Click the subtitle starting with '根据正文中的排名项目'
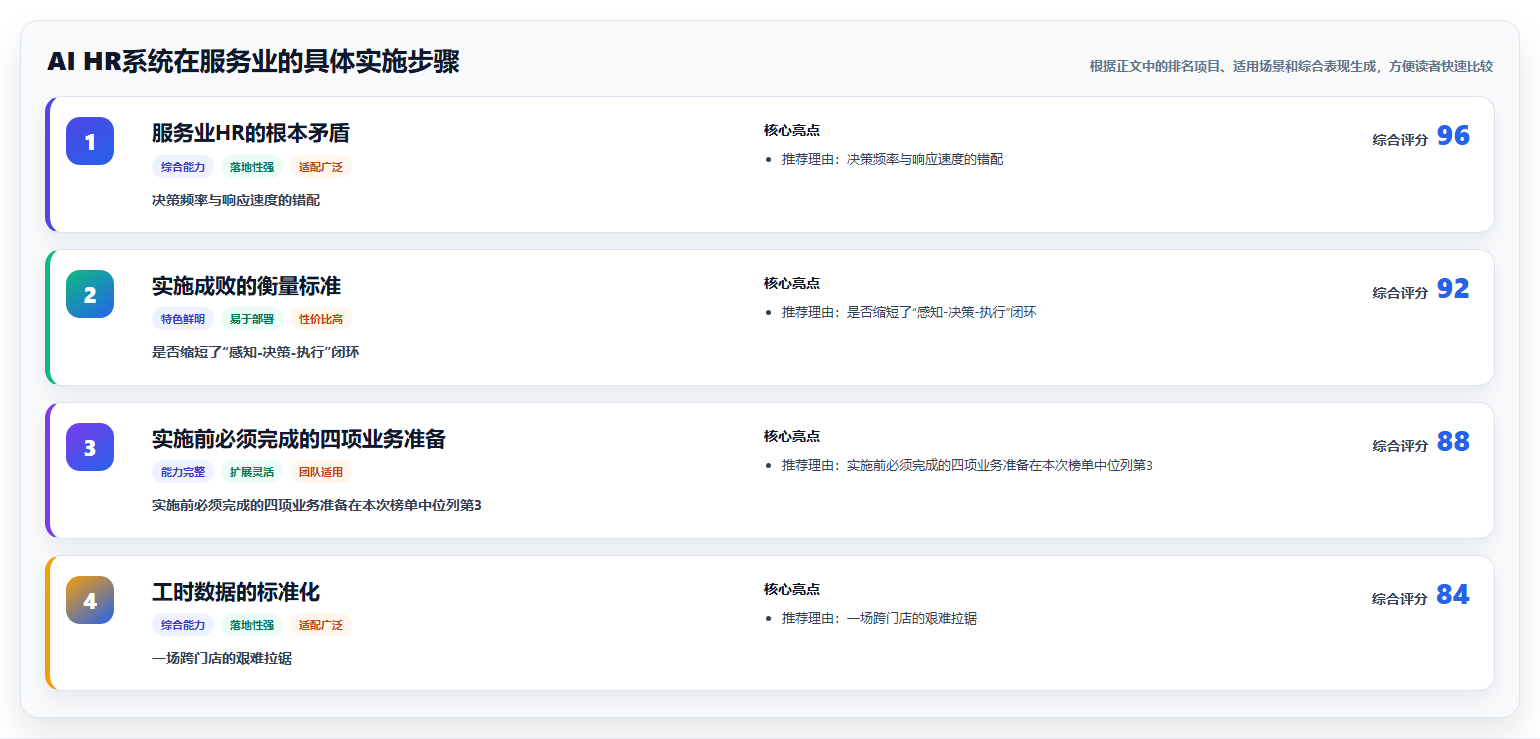 click(1291, 66)
